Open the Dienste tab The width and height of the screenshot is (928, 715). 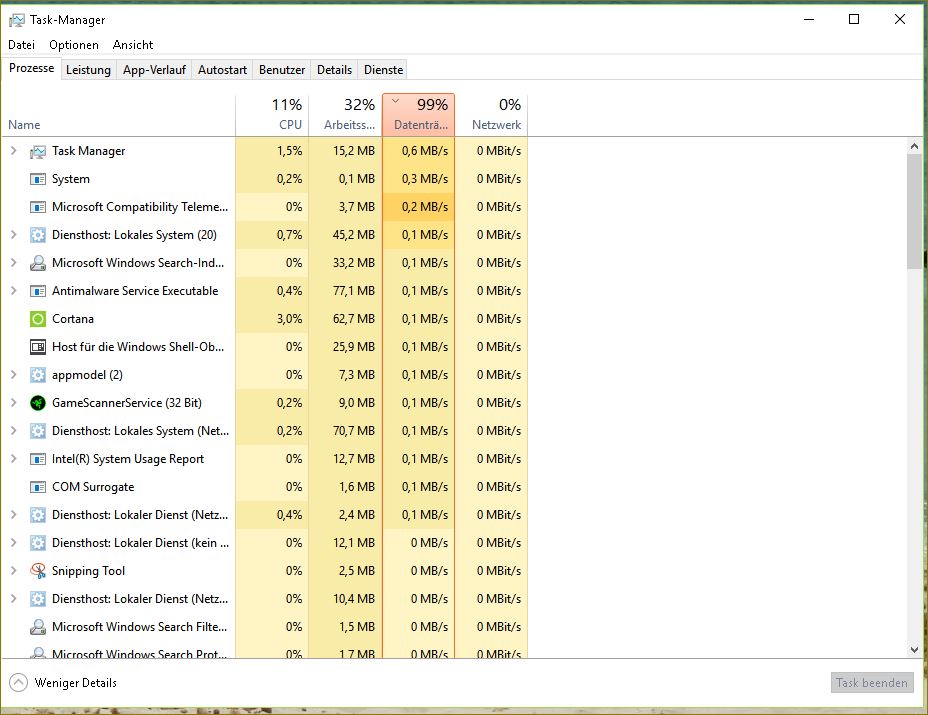384,70
